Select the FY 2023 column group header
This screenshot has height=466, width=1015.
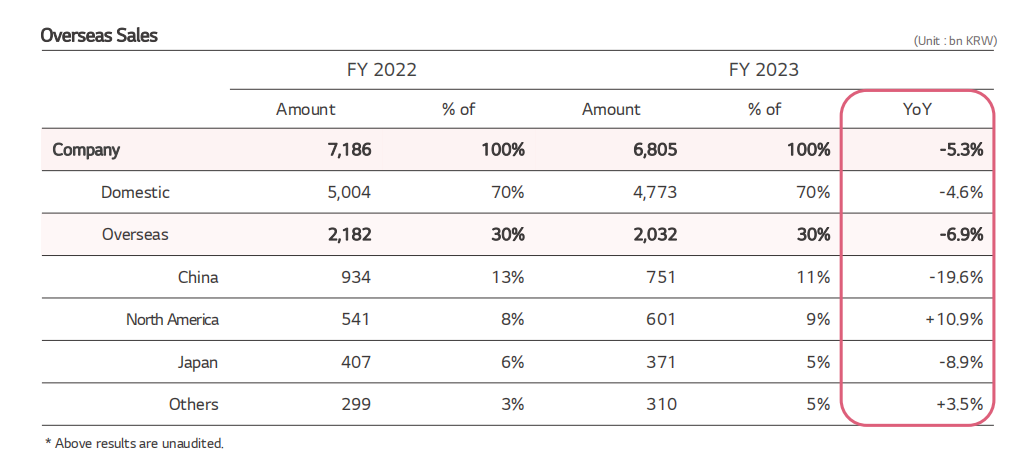click(x=763, y=70)
